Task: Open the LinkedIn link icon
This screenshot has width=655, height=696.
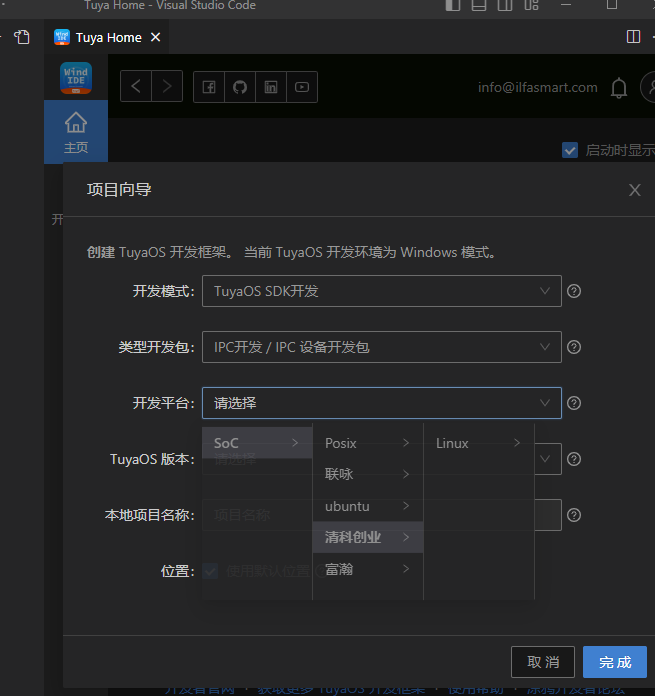Action: coord(271,87)
